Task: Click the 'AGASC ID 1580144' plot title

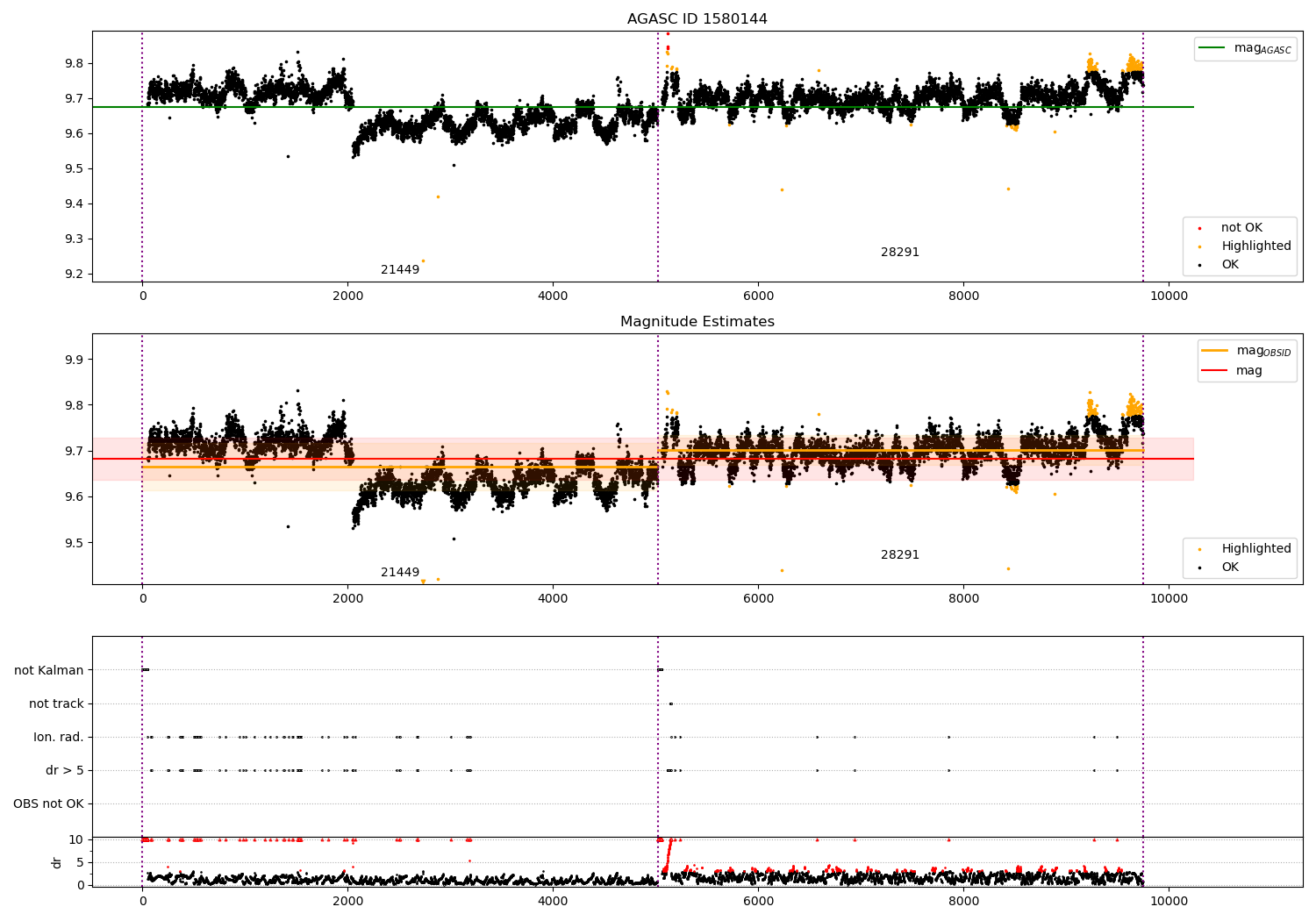Action: point(697,19)
